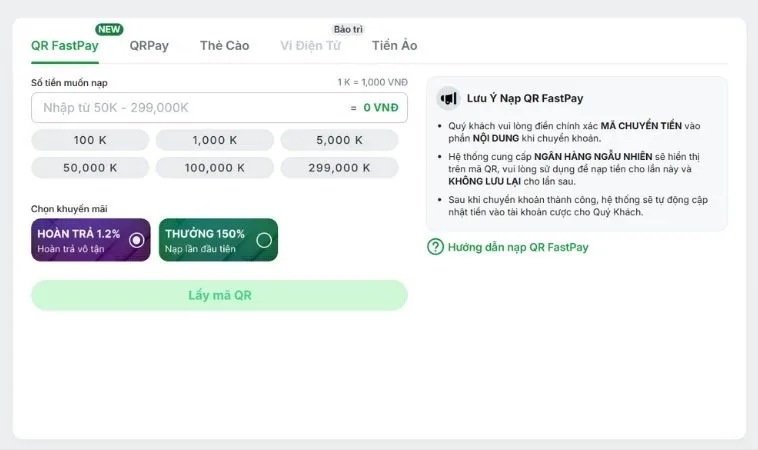Pick the 1,000 K quick amount
The width and height of the screenshot is (758, 450).
pos(215,140)
